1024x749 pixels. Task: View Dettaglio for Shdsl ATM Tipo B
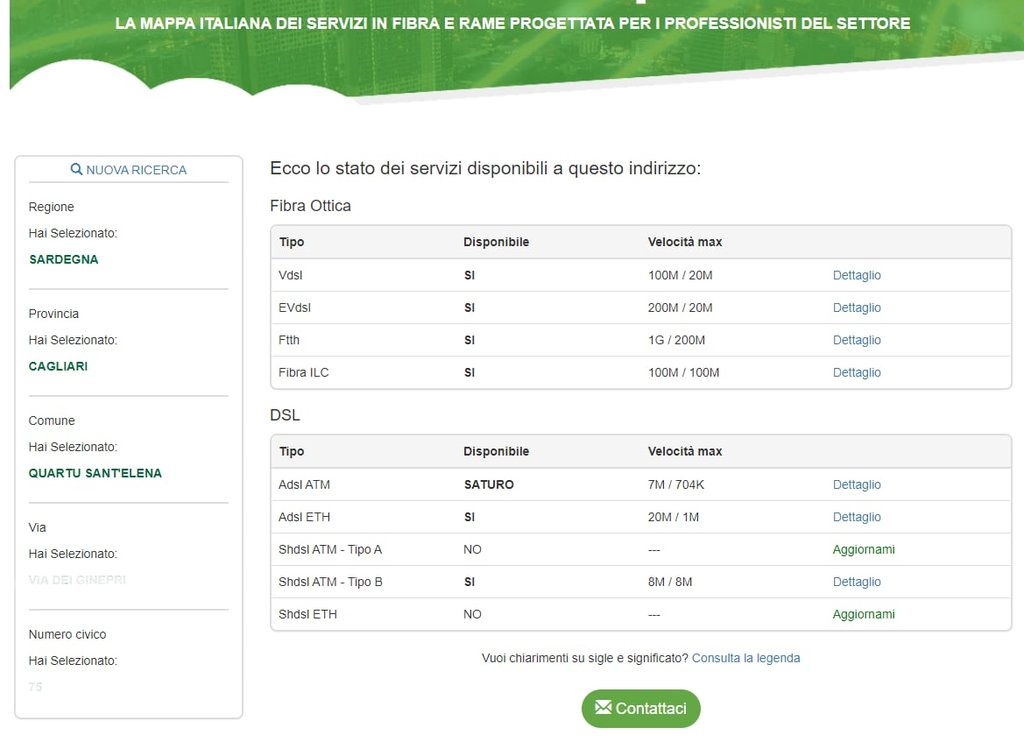click(856, 582)
